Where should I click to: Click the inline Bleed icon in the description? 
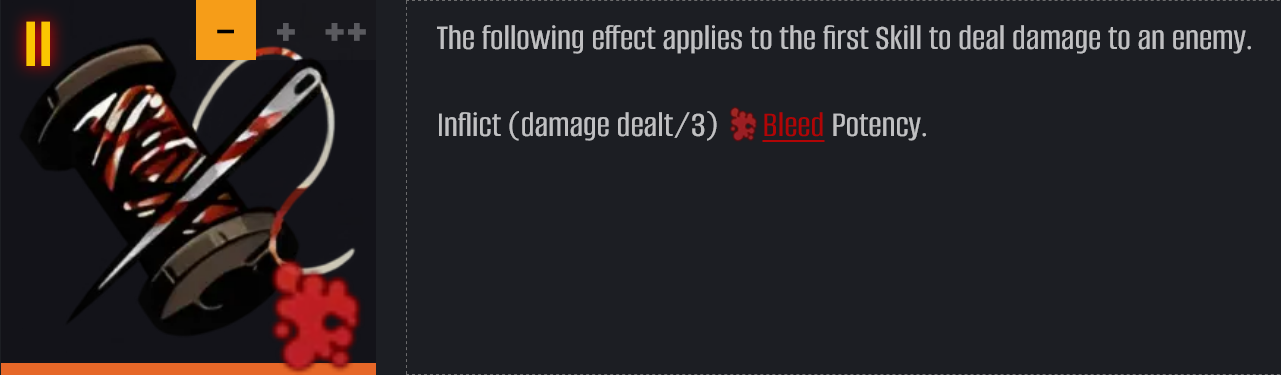coord(742,125)
